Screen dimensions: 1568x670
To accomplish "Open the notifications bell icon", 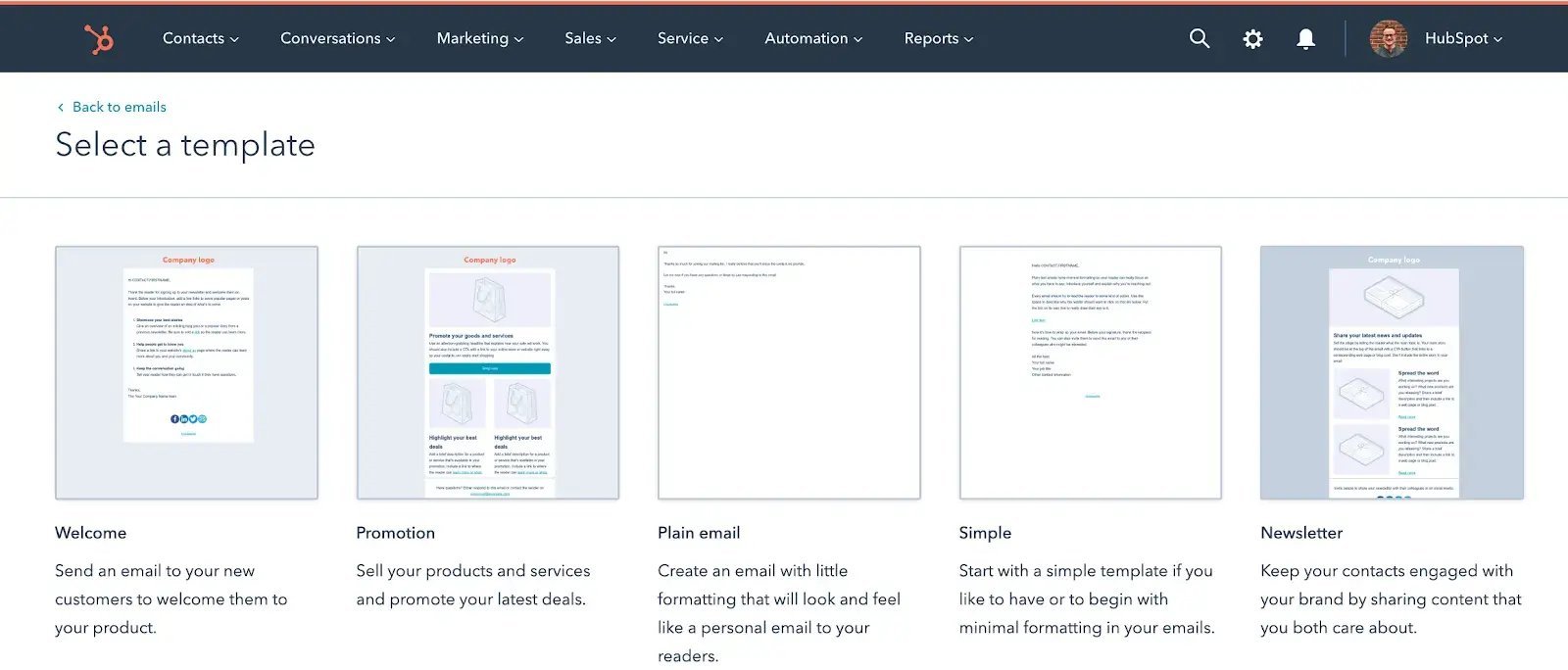I will pyautogui.click(x=1305, y=38).
